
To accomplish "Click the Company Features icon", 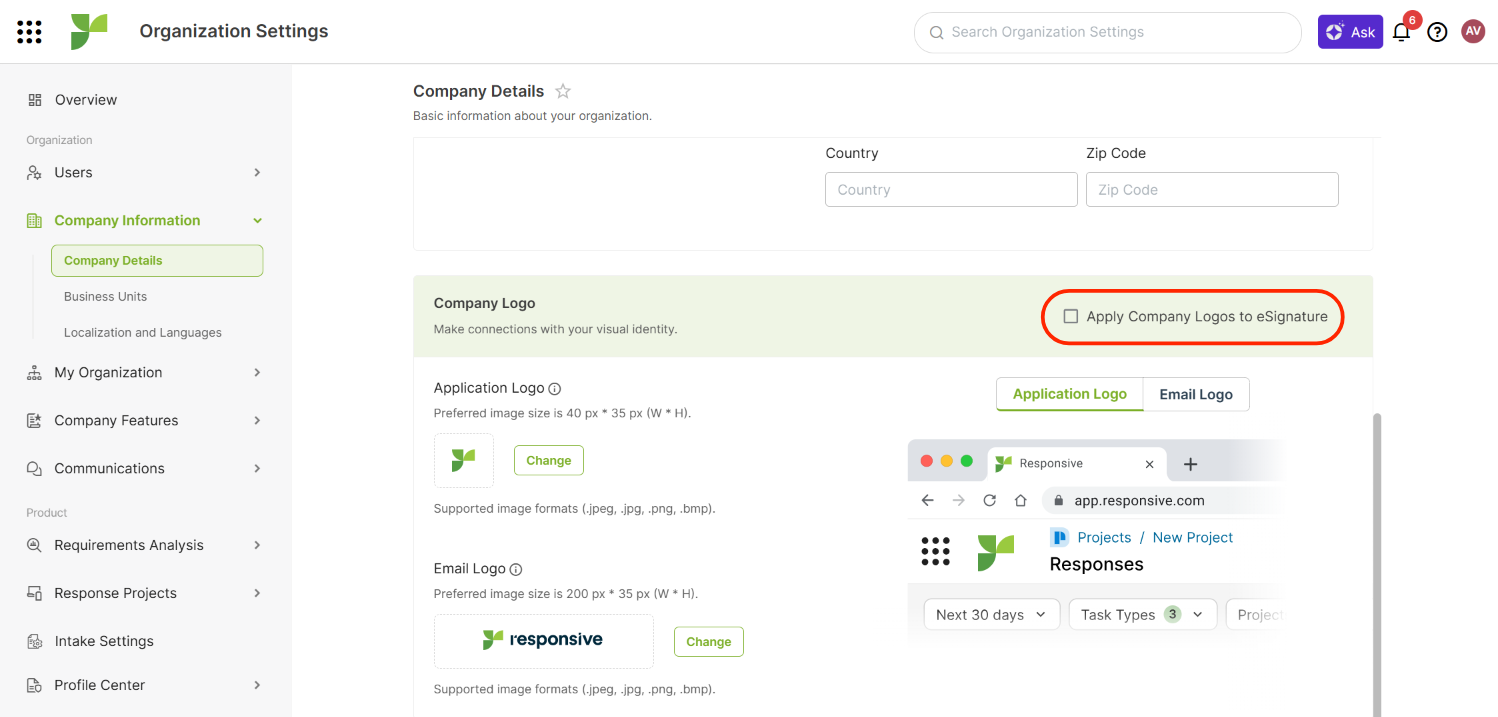I will (x=35, y=421).
